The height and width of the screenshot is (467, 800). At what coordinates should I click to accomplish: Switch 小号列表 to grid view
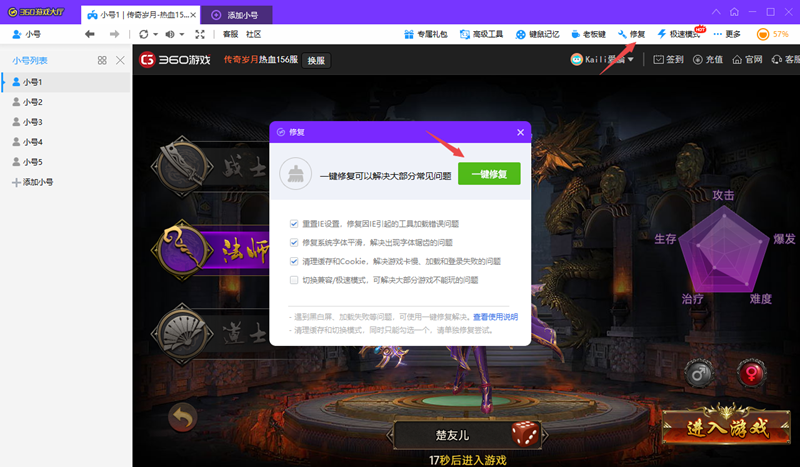[102, 60]
